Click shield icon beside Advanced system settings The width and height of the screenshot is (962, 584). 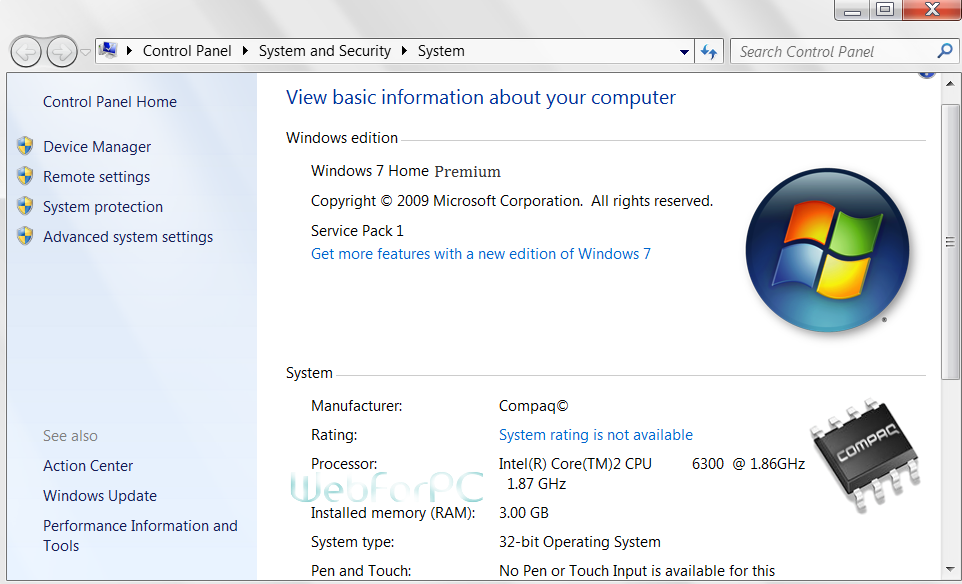point(25,236)
